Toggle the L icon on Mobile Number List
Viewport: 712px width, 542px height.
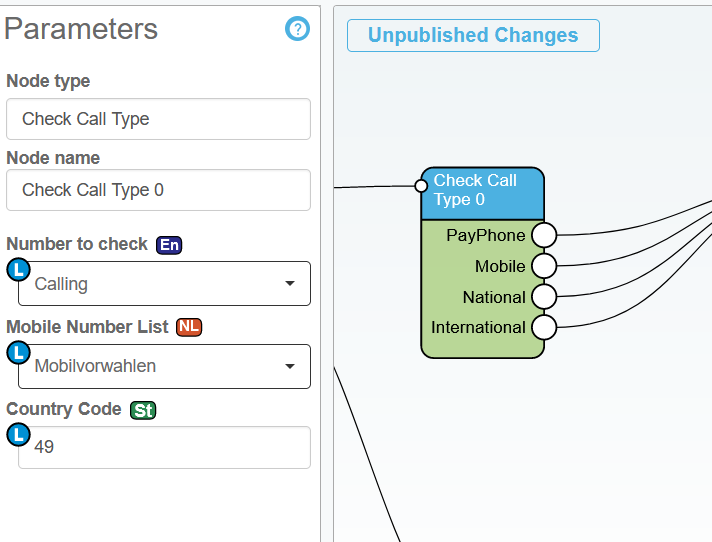pyautogui.click(x=18, y=352)
